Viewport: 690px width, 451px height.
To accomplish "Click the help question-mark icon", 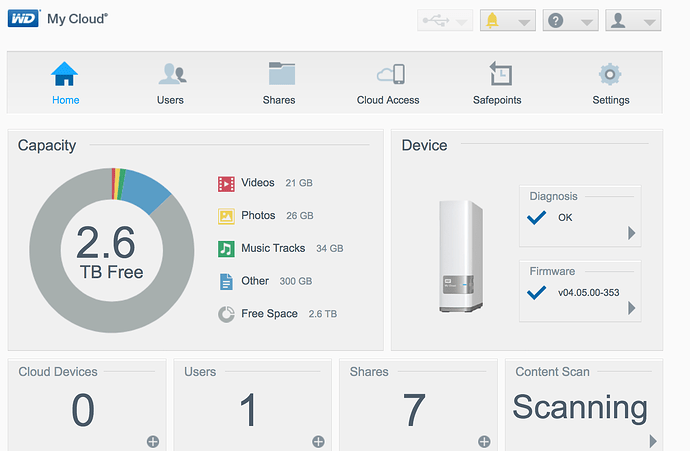I will click(556, 20).
